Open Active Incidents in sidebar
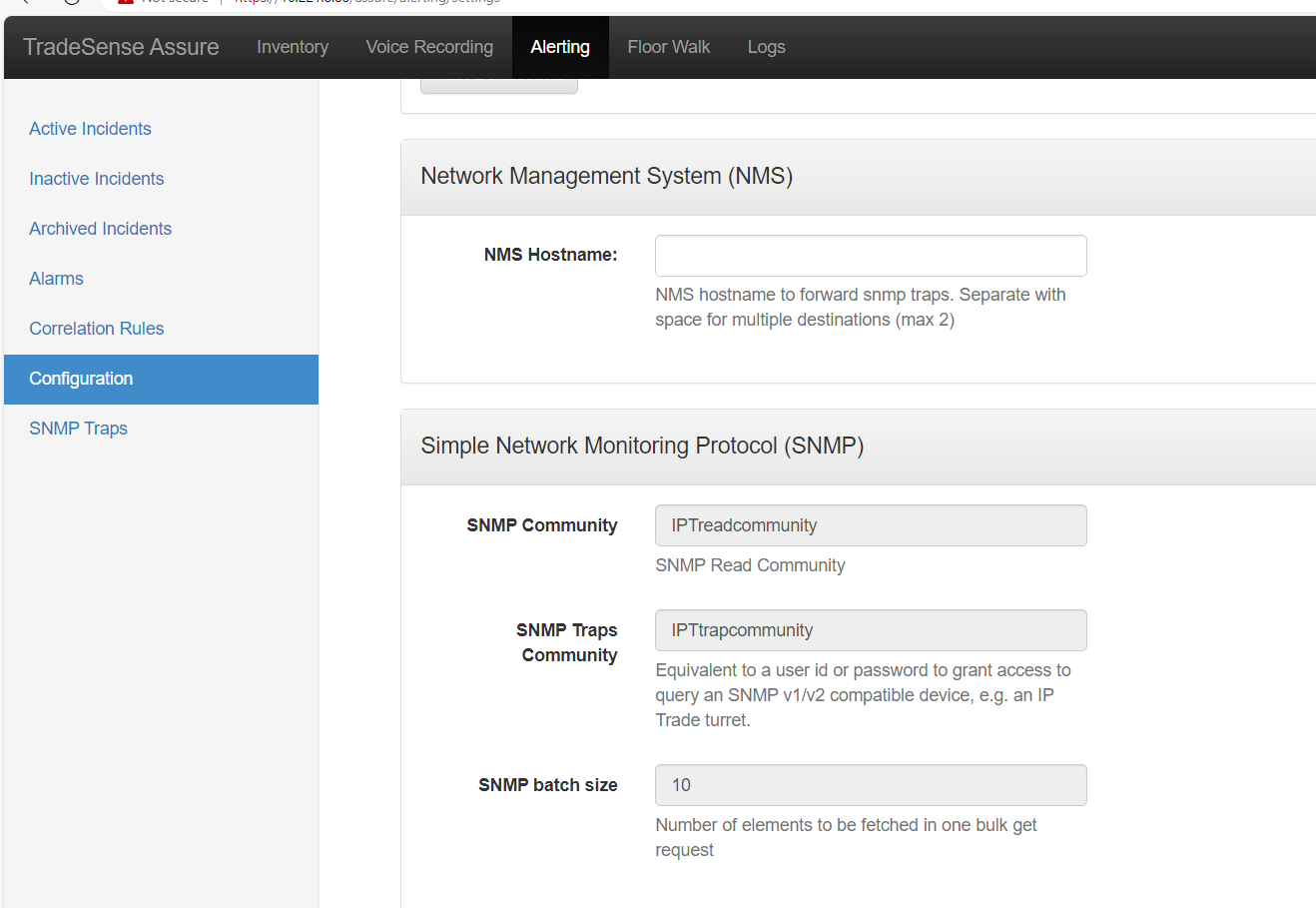 [x=90, y=129]
